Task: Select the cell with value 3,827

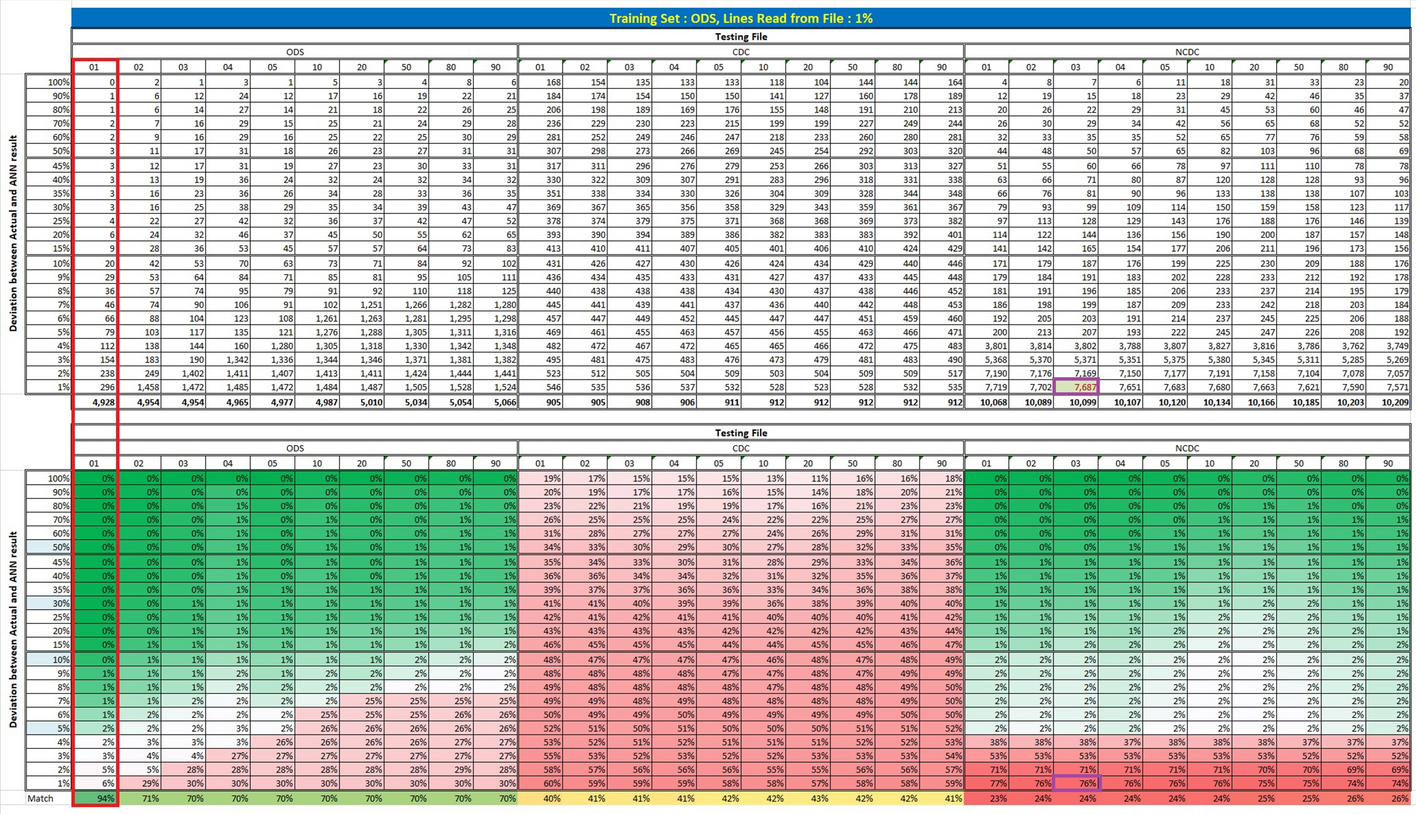Action: tap(1209, 346)
